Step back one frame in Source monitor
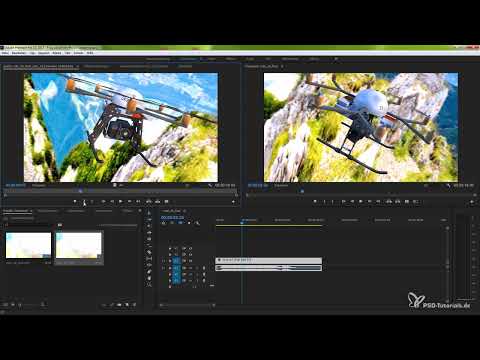The image size is (480, 360). 112,202
